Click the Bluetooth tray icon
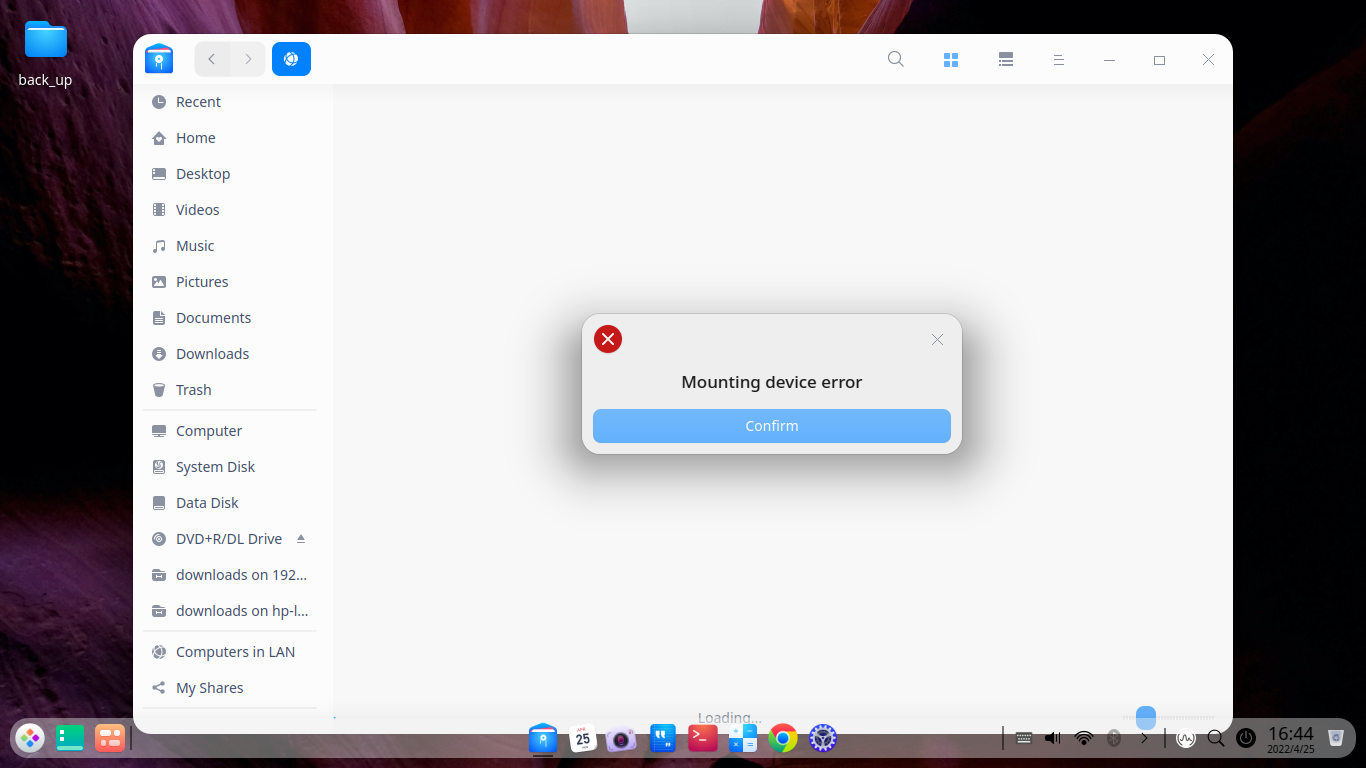1366x768 pixels. pyautogui.click(x=1114, y=739)
